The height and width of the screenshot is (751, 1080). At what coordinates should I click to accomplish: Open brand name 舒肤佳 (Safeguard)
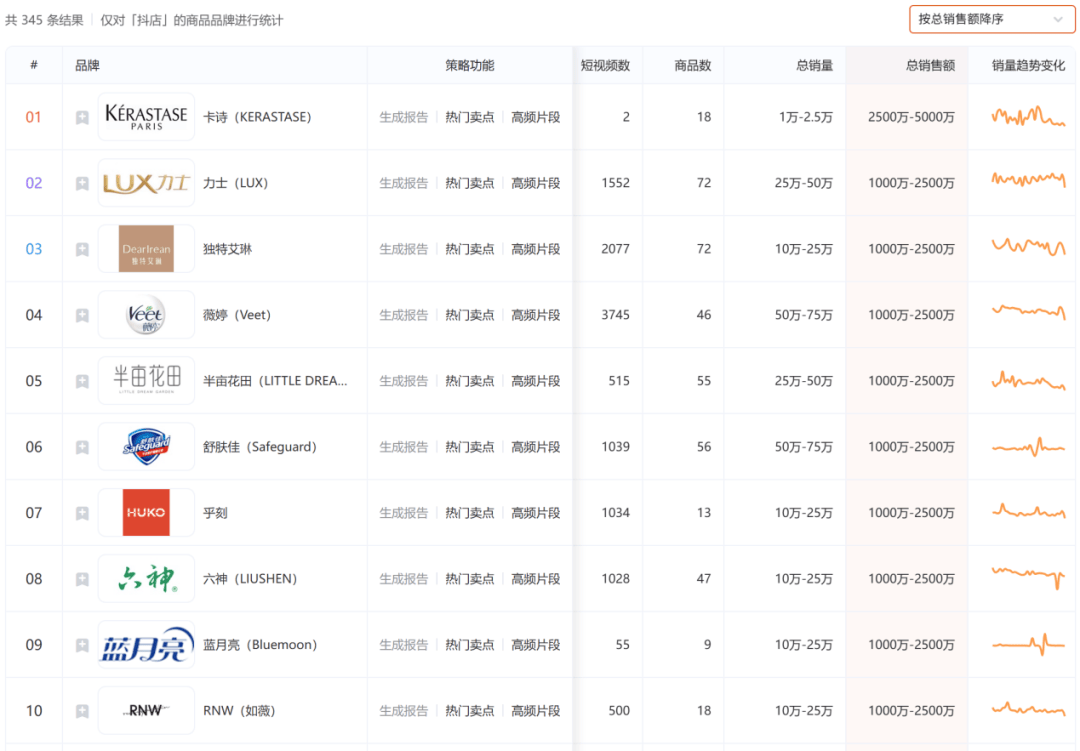point(260,447)
